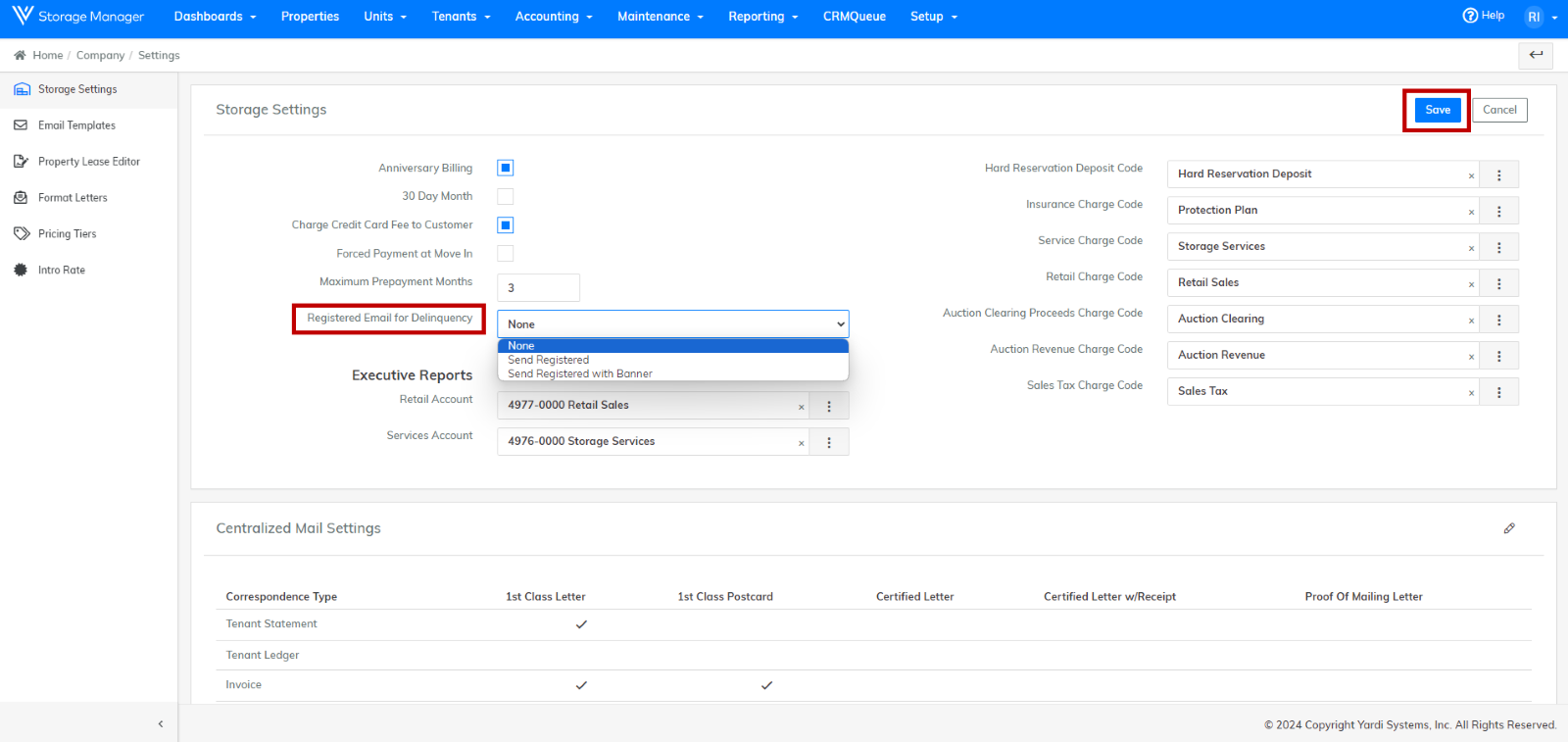Open Pricing Tiers sidebar item
This screenshot has height=742, width=1568.
click(x=88, y=234)
